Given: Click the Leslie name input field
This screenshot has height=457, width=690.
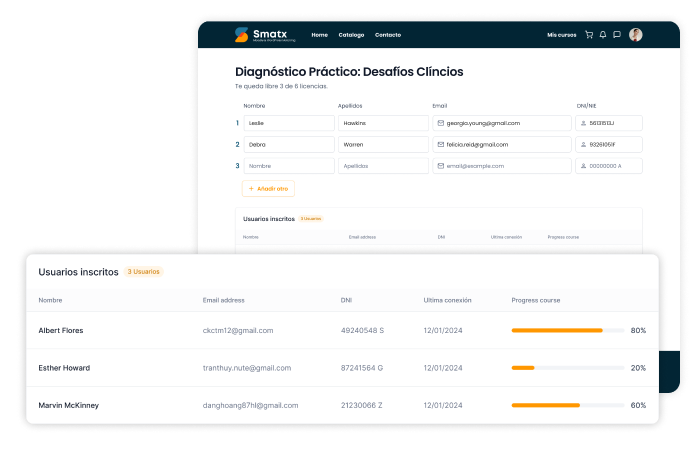Looking at the screenshot, I should click(288, 123).
